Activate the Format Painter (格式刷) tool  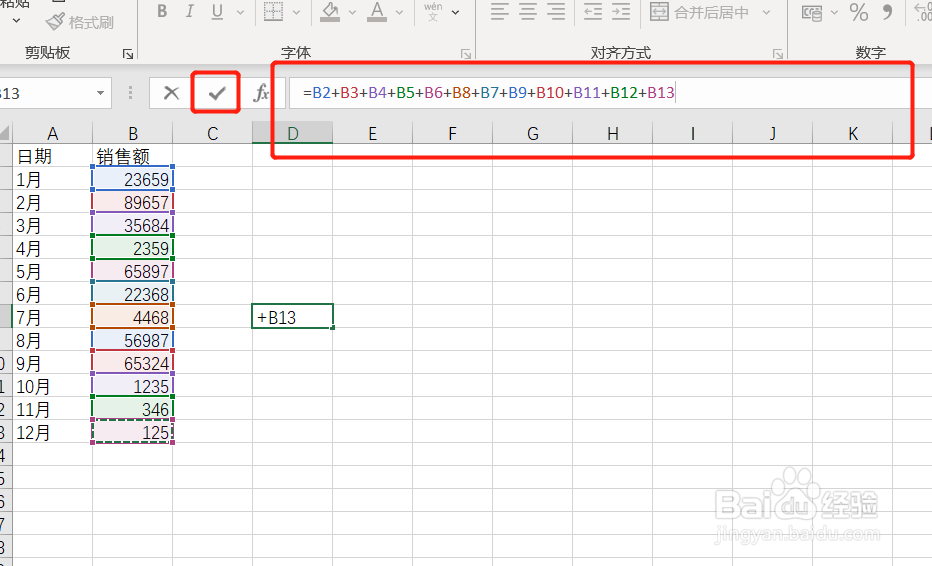(80, 22)
